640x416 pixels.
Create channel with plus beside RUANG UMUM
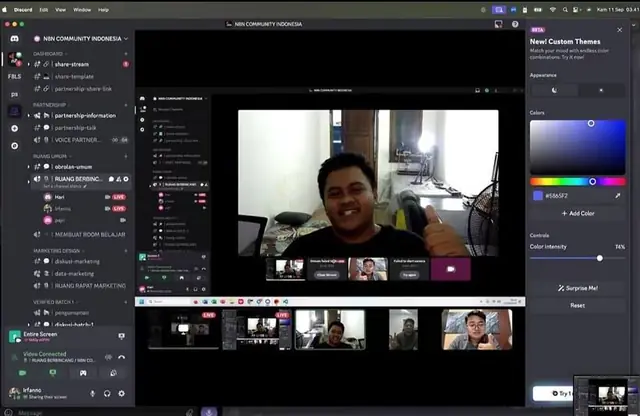[126, 156]
